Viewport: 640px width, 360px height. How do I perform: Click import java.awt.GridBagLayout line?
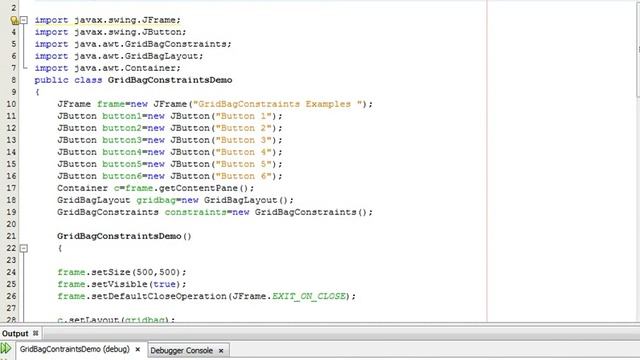pyautogui.click(x=119, y=56)
